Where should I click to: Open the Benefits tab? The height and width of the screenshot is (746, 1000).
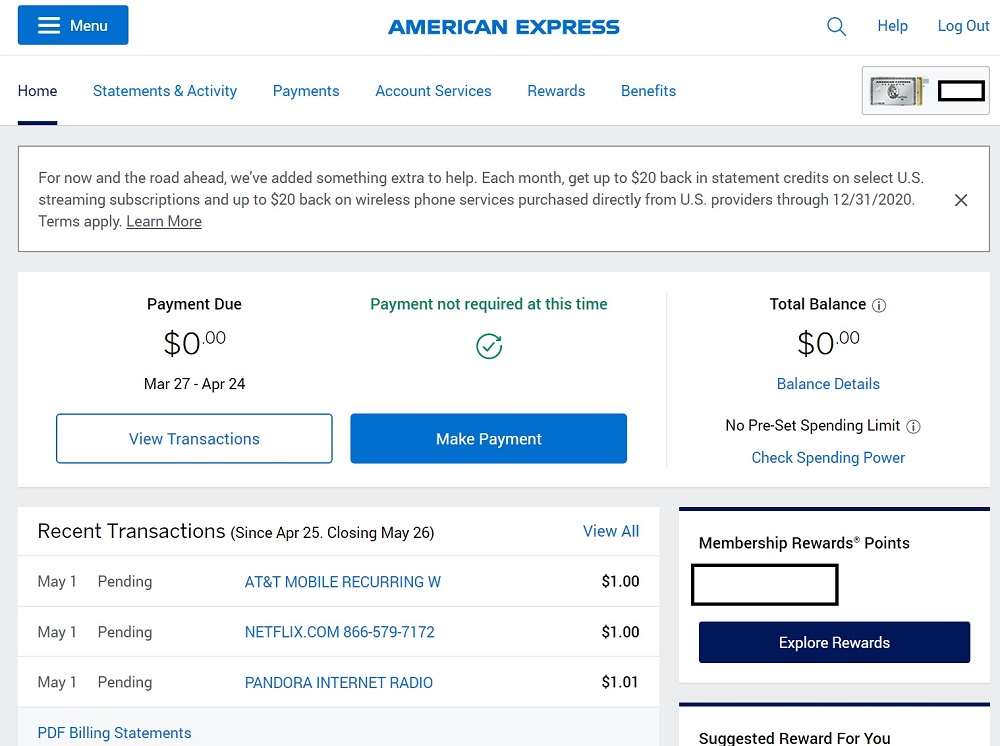[648, 91]
